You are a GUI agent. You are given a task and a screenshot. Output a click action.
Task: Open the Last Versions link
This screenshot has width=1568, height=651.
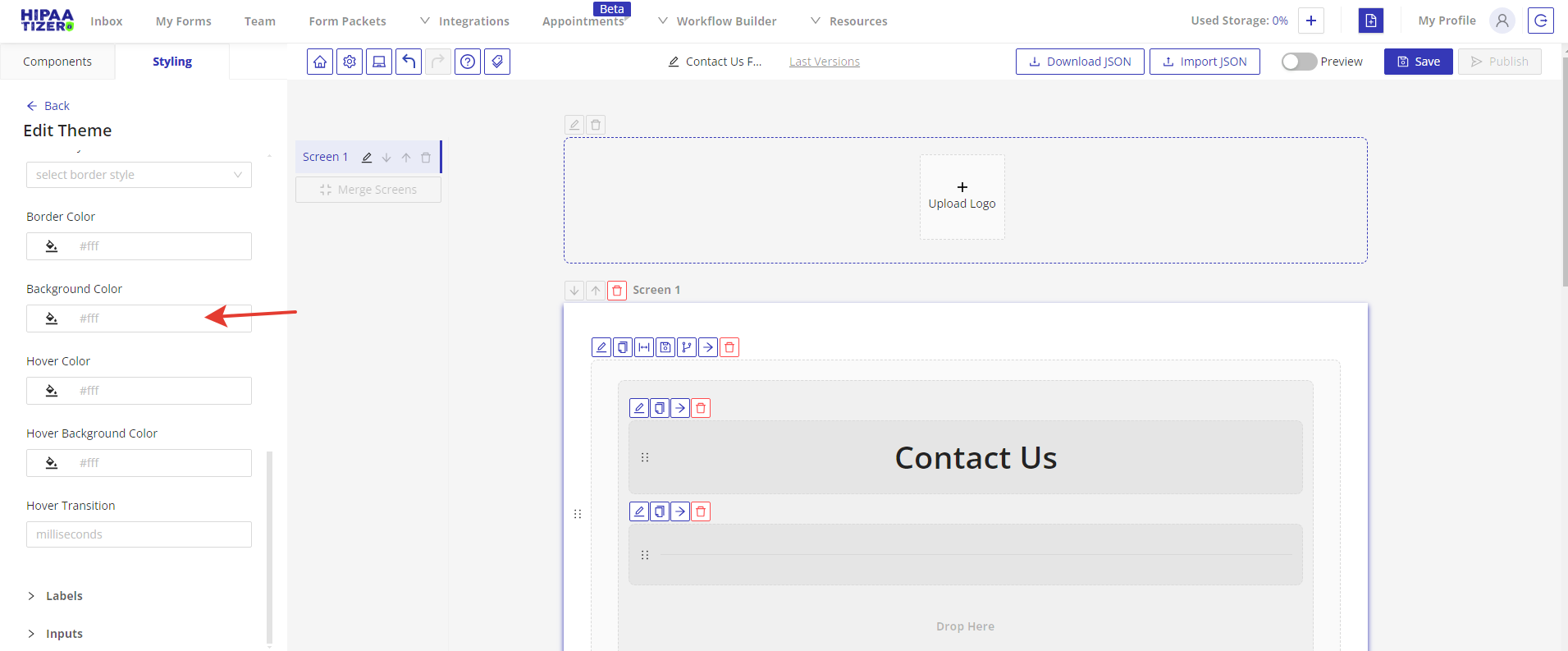tap(824, 62)
